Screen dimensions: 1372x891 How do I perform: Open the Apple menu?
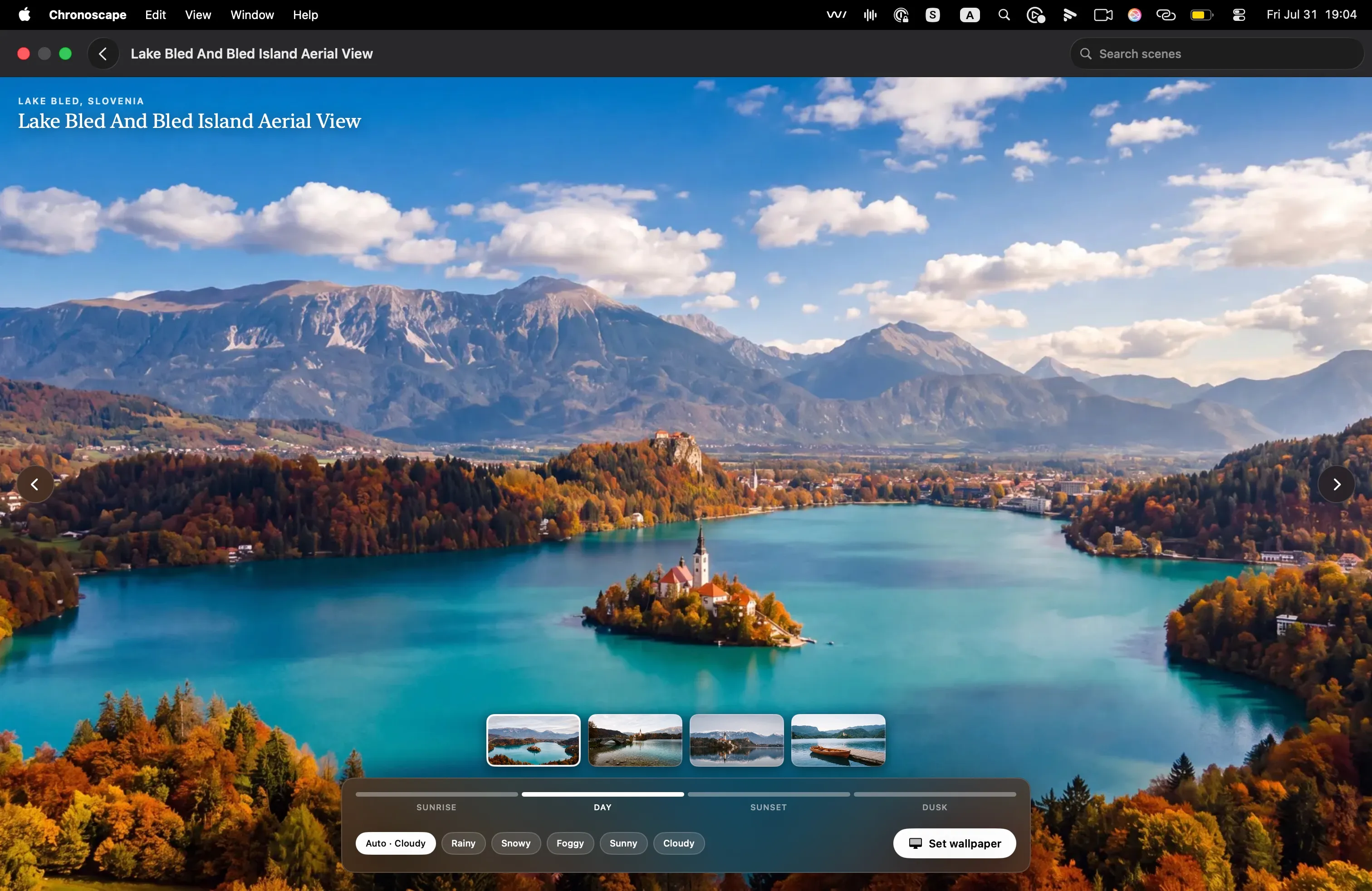(24, 15)
